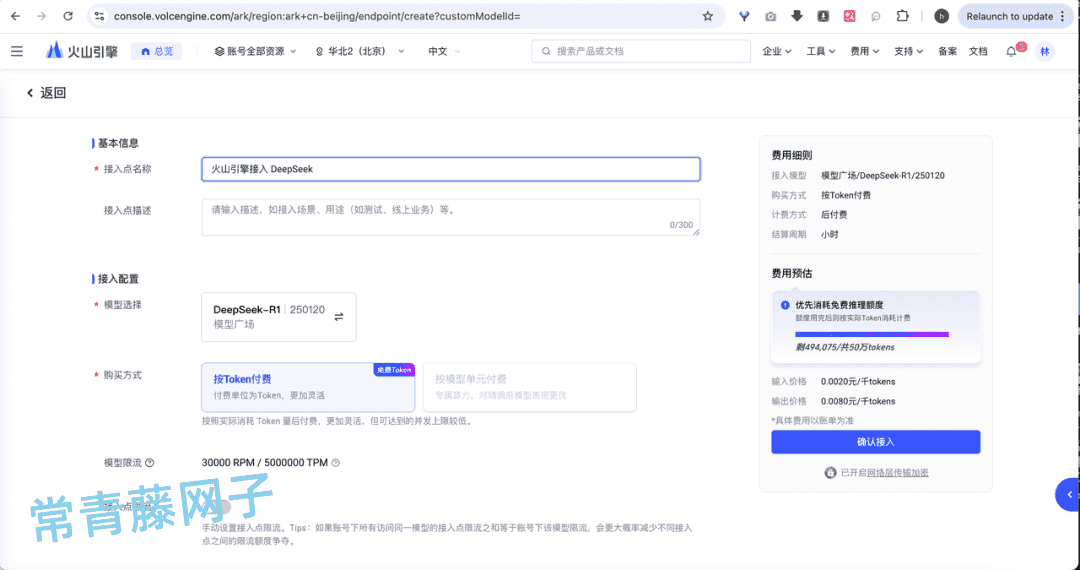Switch model via DeepSeek-R1 swap icon

(339, 317)
